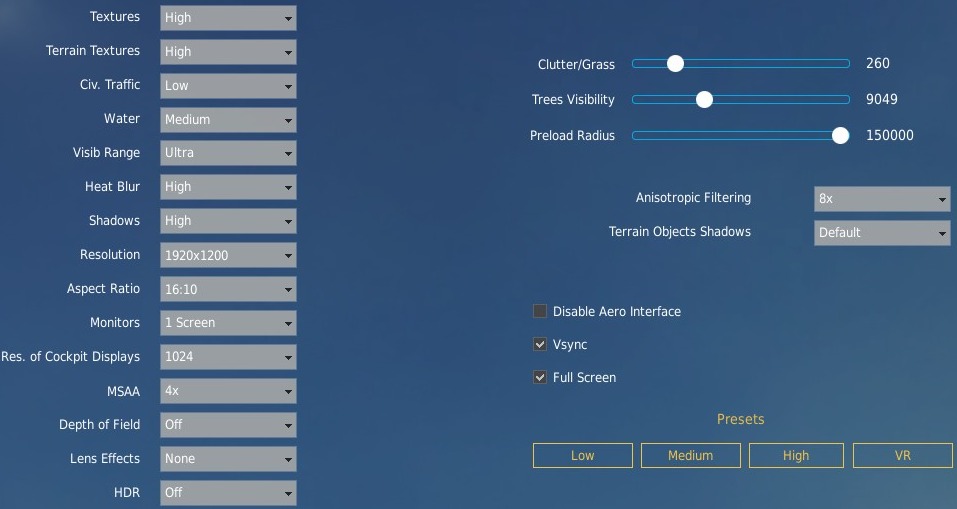The image size is (957, 509).
Task: Click the Lens Effects label
Action: point(105,458)
